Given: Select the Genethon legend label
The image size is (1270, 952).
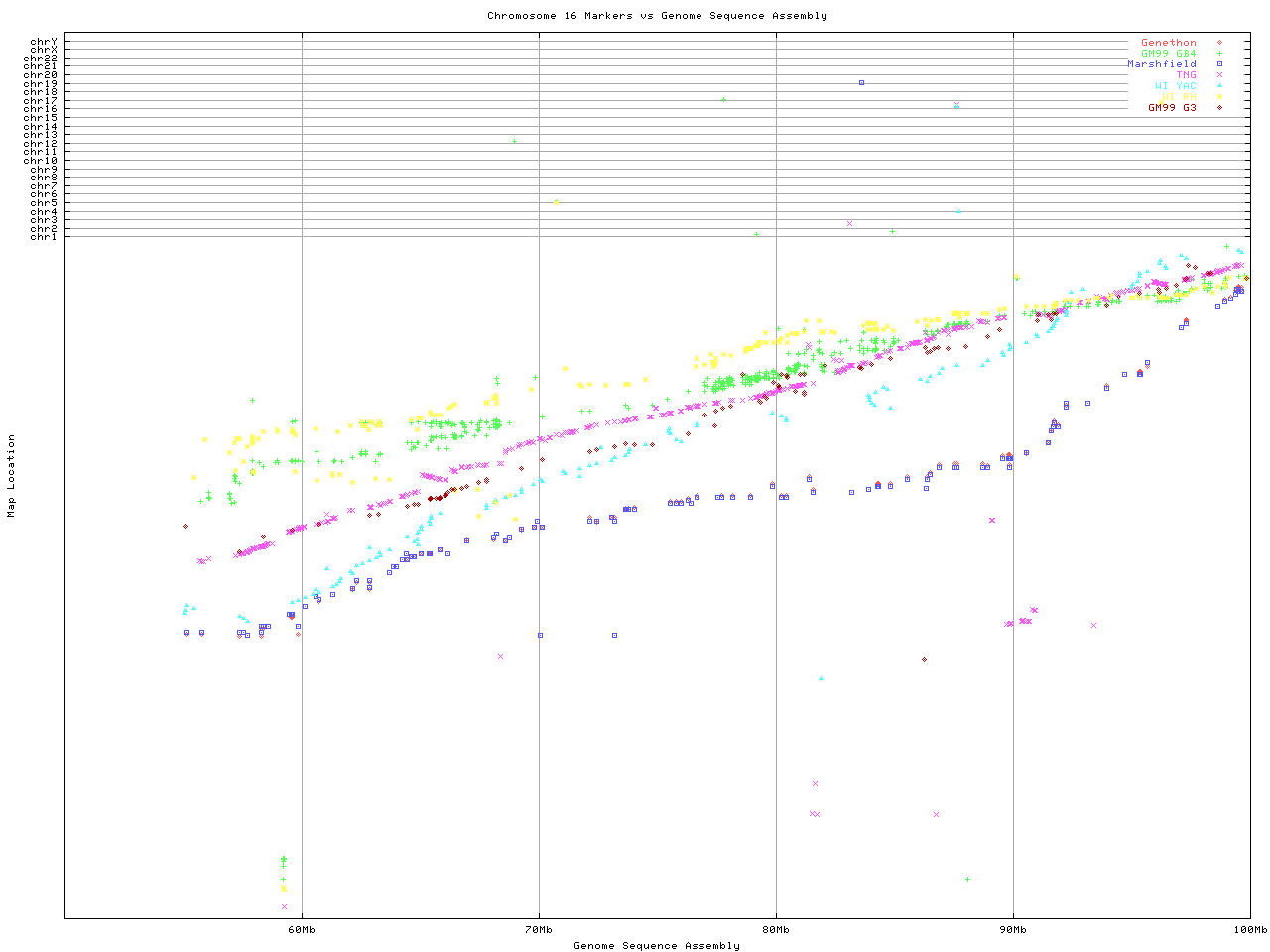Looking at the screenshot, I should tap(1168, 43).
